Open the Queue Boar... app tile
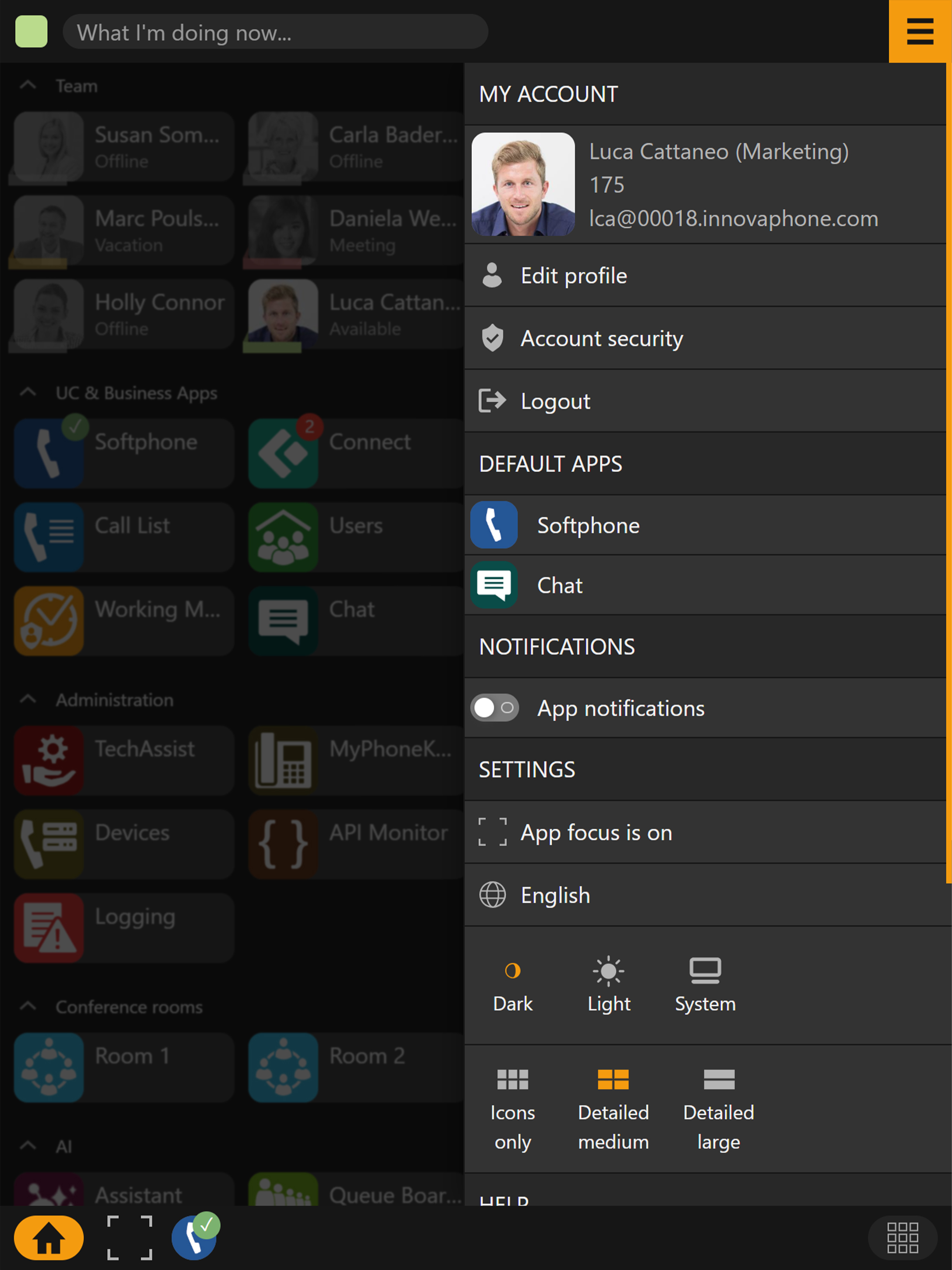This screenshot has width=952, height=1270. tap(356, 1189)
